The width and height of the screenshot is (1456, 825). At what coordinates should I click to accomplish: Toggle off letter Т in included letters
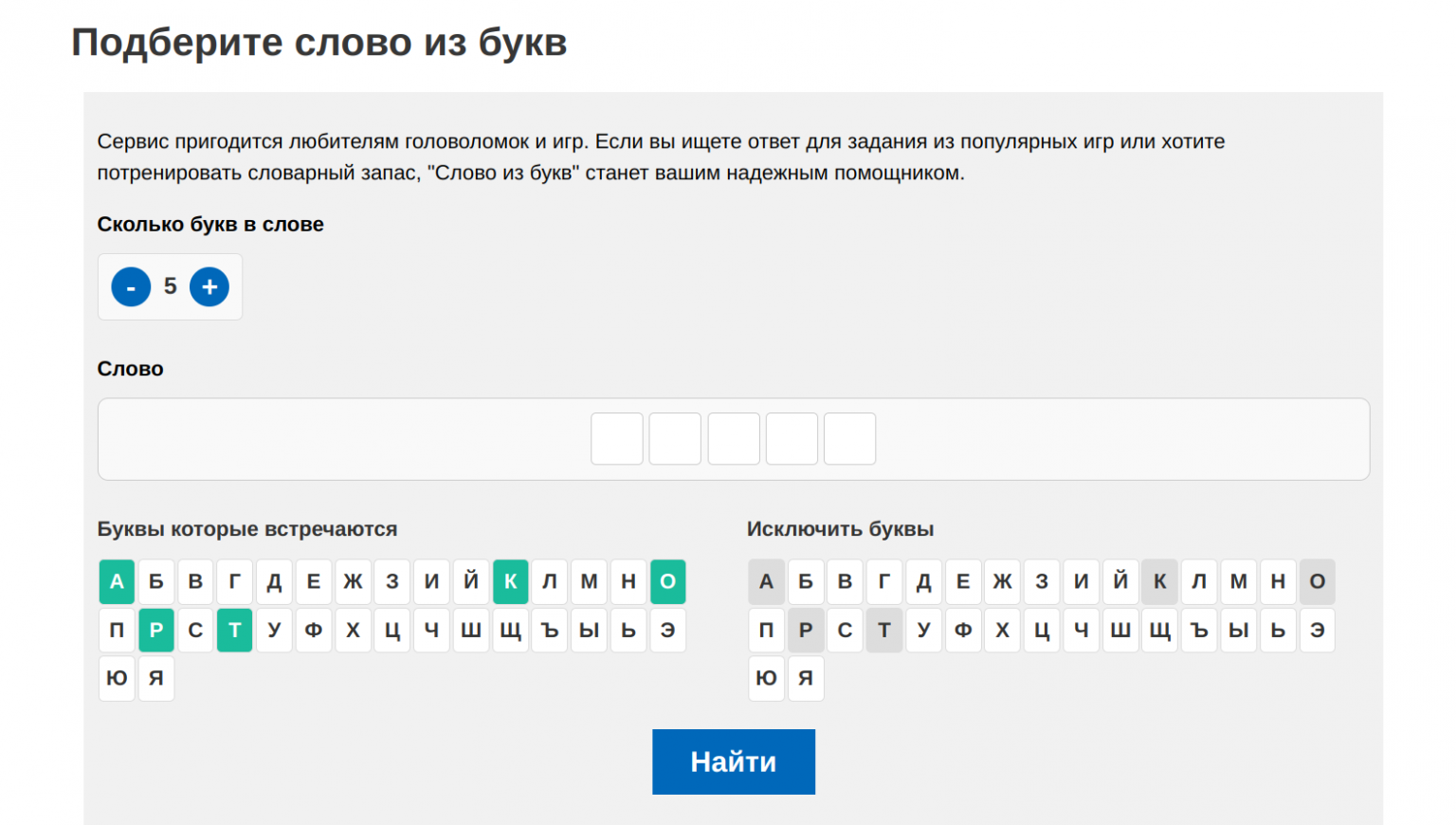point(235,630)
